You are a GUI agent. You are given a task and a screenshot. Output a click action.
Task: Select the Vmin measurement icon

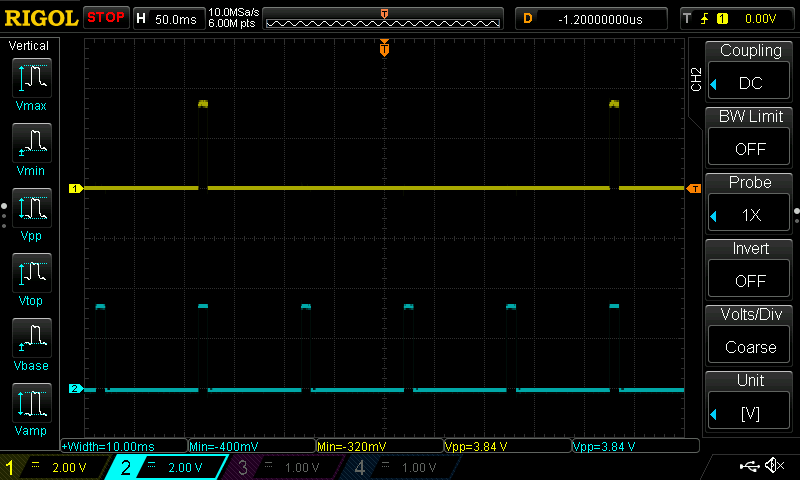tap(32, 142)
